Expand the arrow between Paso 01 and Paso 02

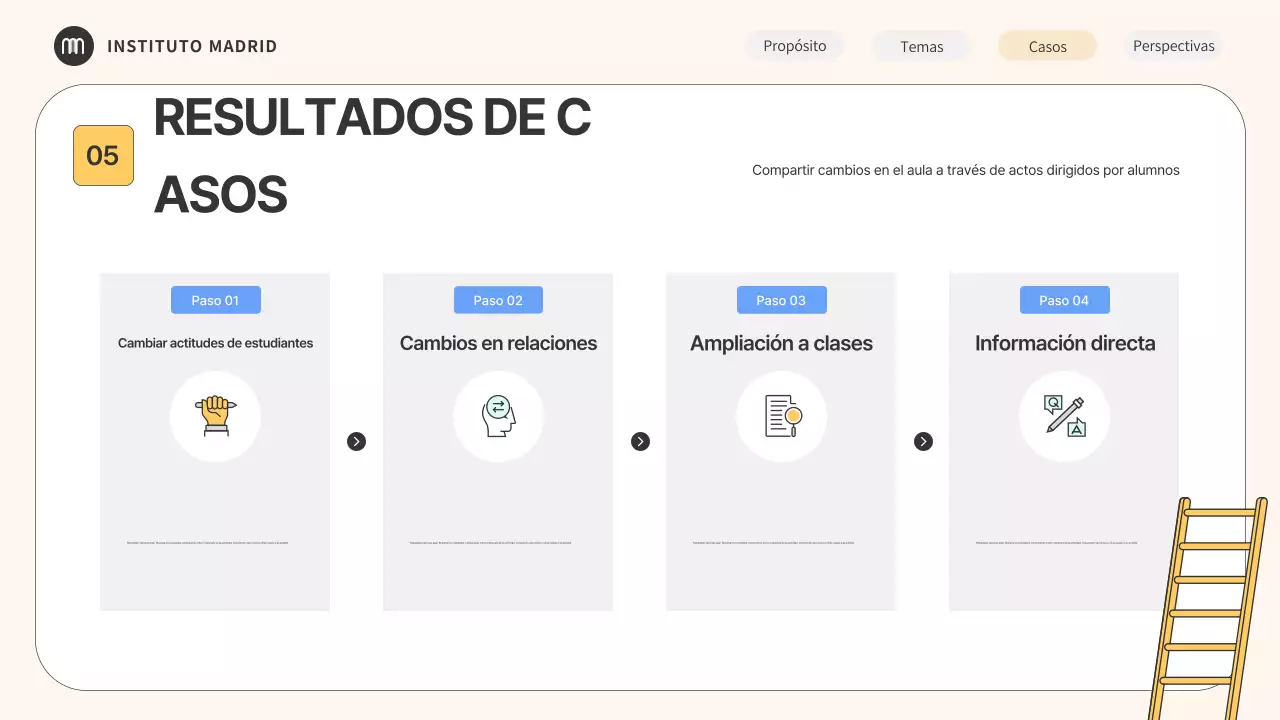(x=356, y=441)
